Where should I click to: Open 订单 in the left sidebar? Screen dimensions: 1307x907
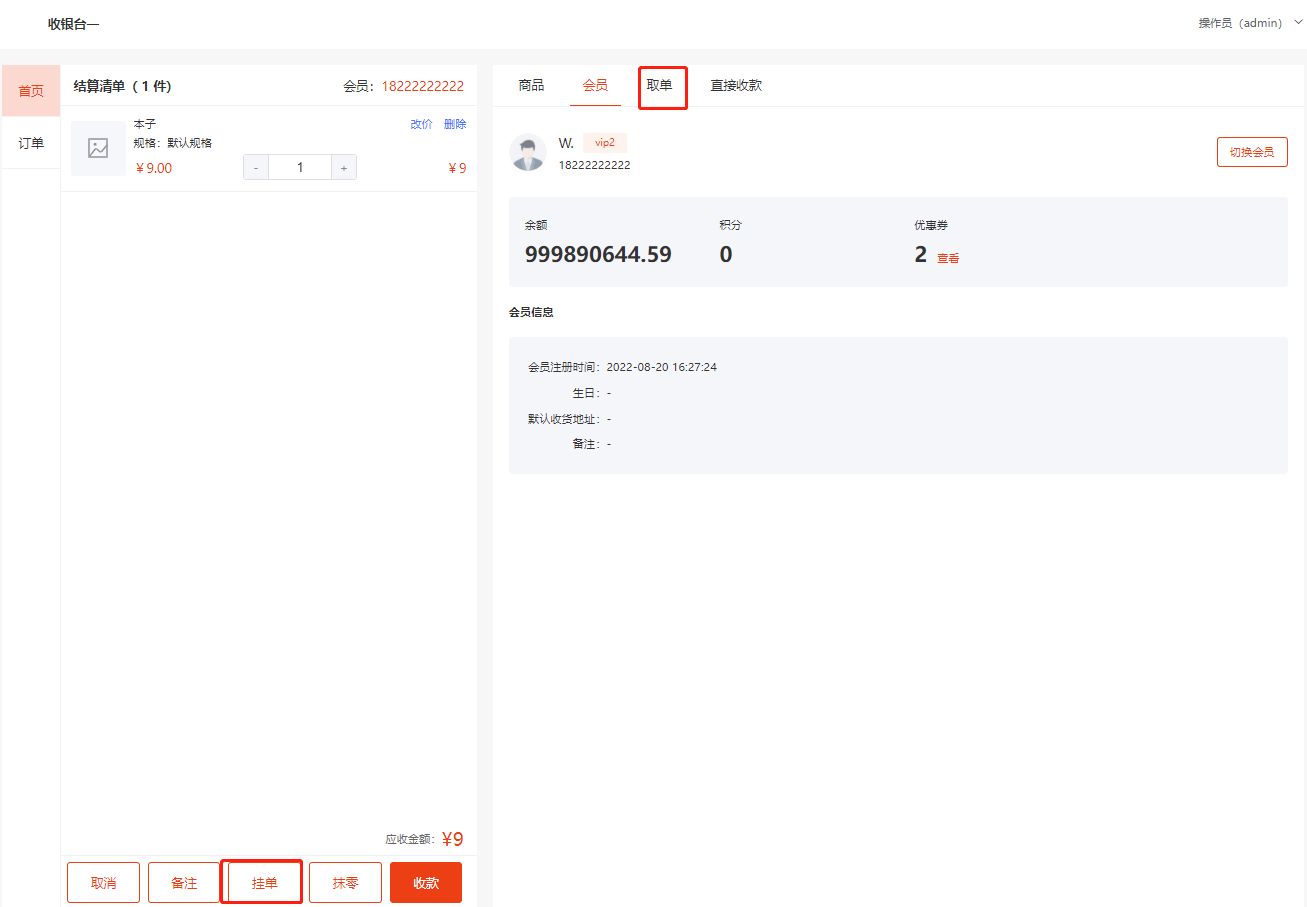(31, 143)
